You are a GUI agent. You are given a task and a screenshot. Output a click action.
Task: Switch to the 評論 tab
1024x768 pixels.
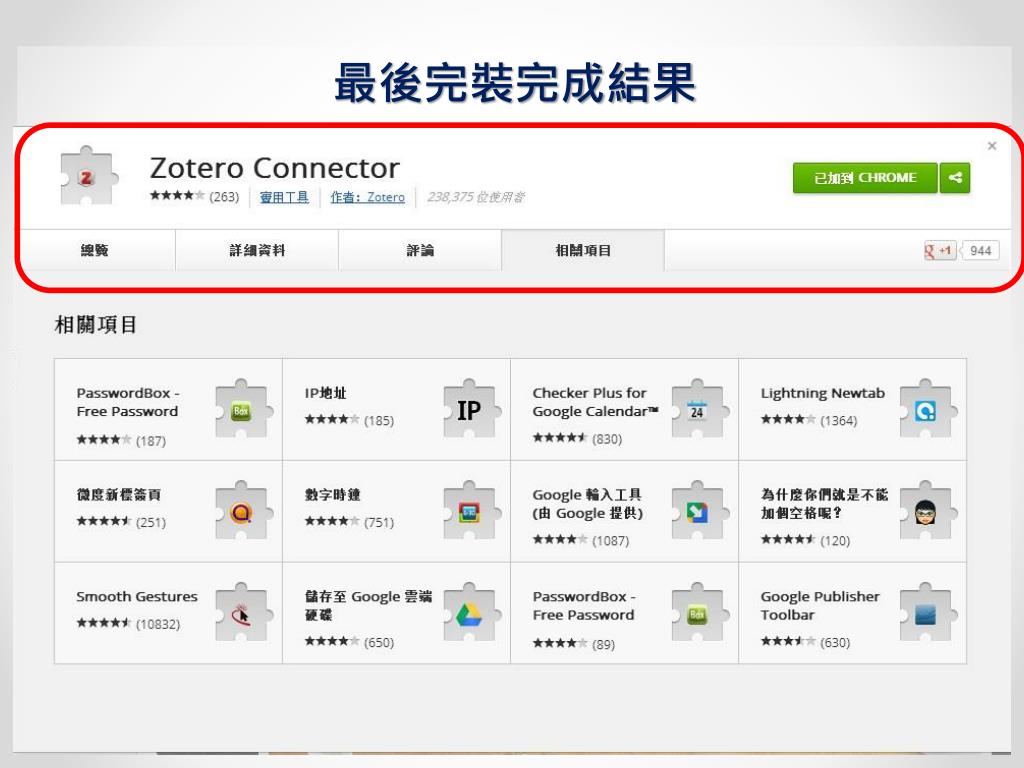(420, 250)
